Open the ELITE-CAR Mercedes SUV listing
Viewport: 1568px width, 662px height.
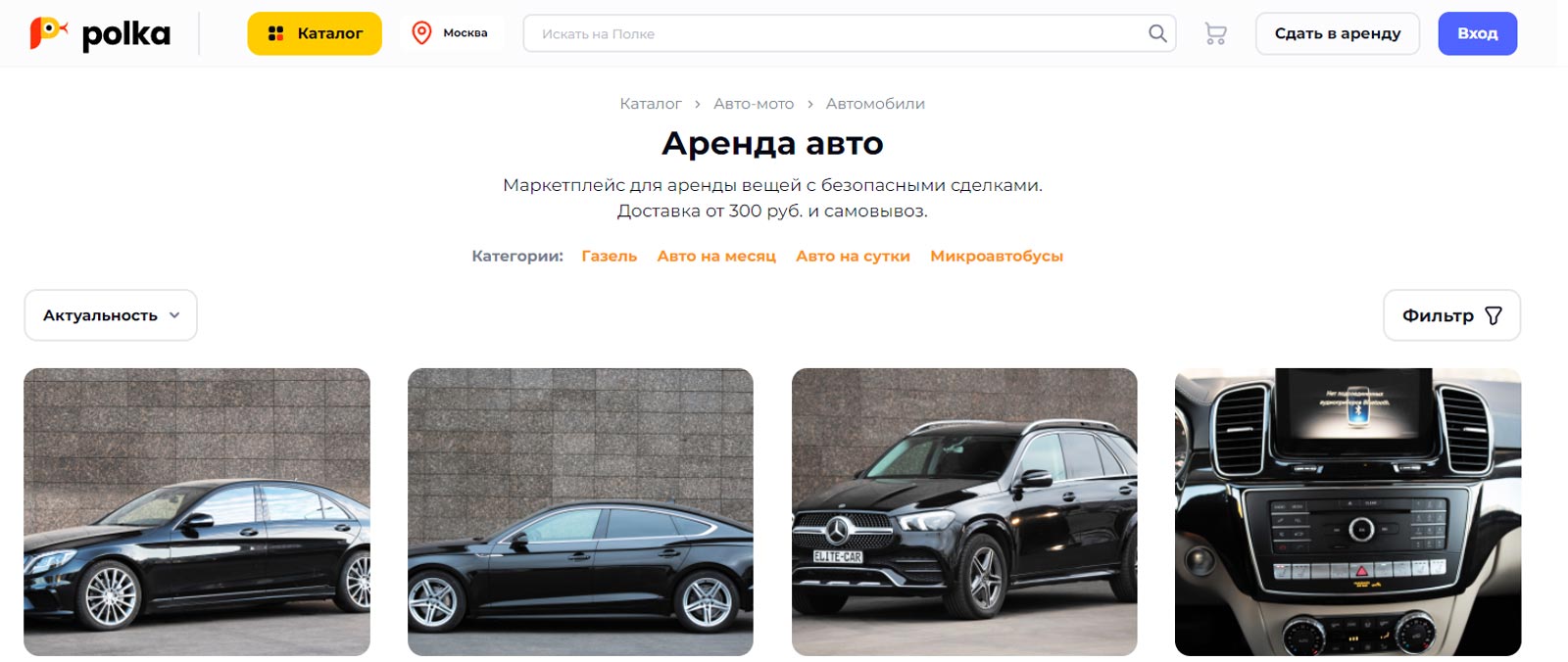[x=964, y=512]
